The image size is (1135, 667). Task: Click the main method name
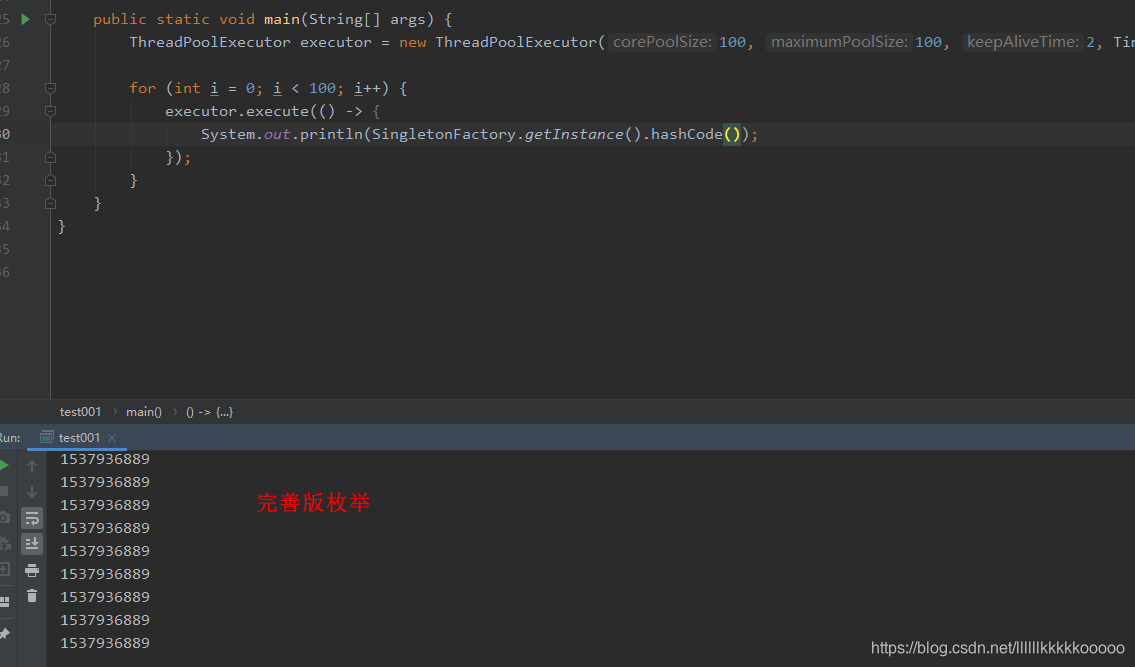pos(282,20)
